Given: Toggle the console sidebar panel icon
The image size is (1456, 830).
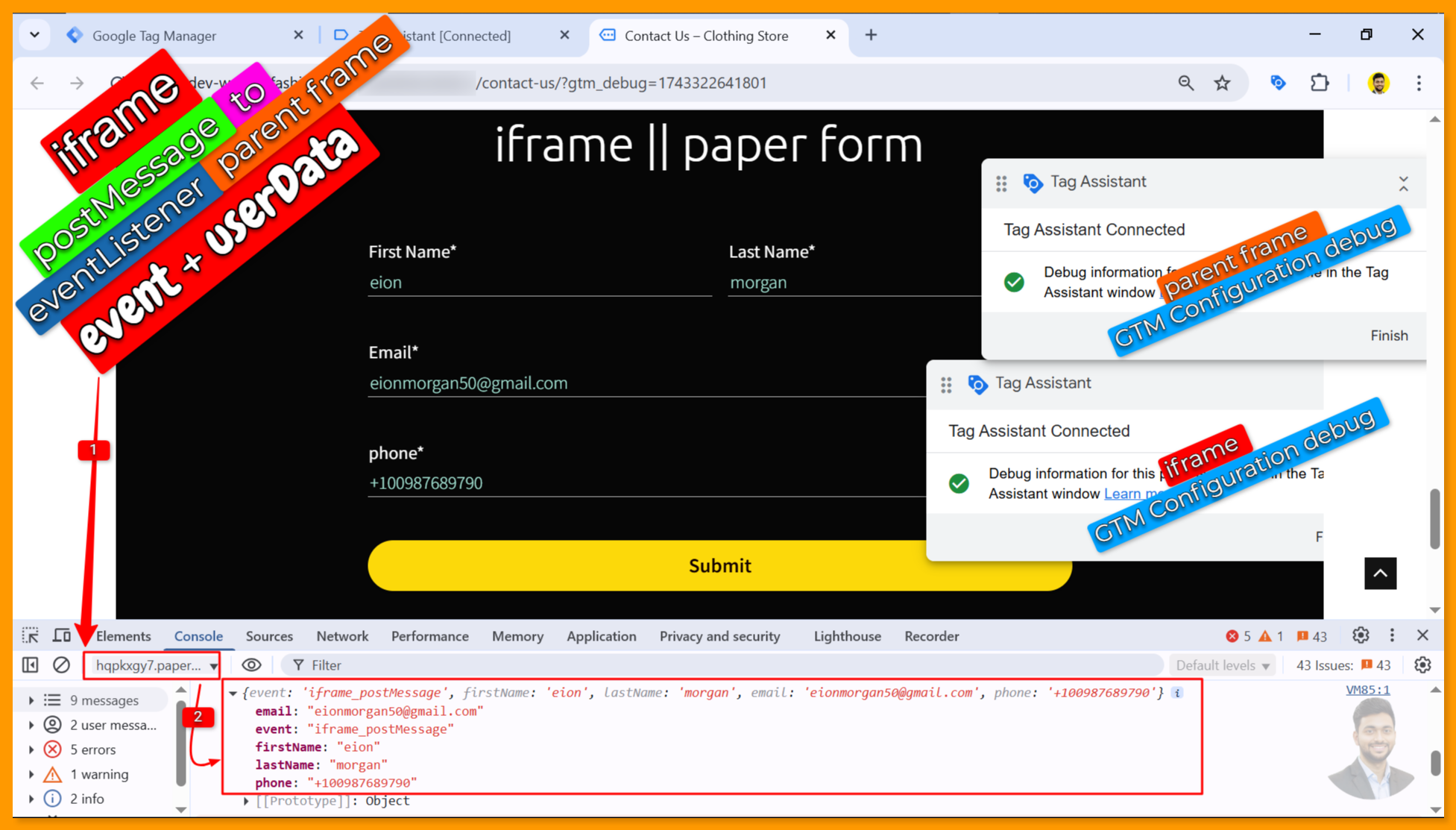Looking at the screenshot, I should coord(30,665).
